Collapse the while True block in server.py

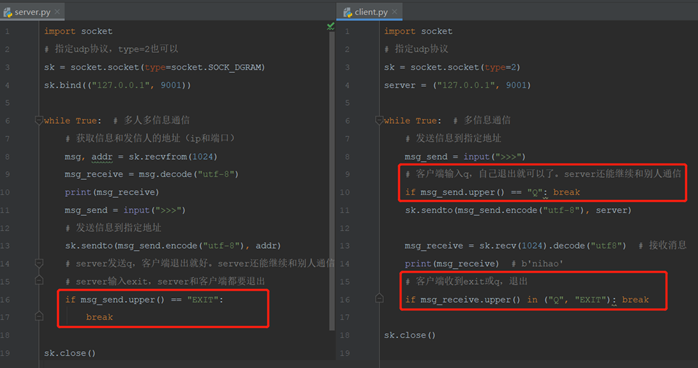[39, 120]
